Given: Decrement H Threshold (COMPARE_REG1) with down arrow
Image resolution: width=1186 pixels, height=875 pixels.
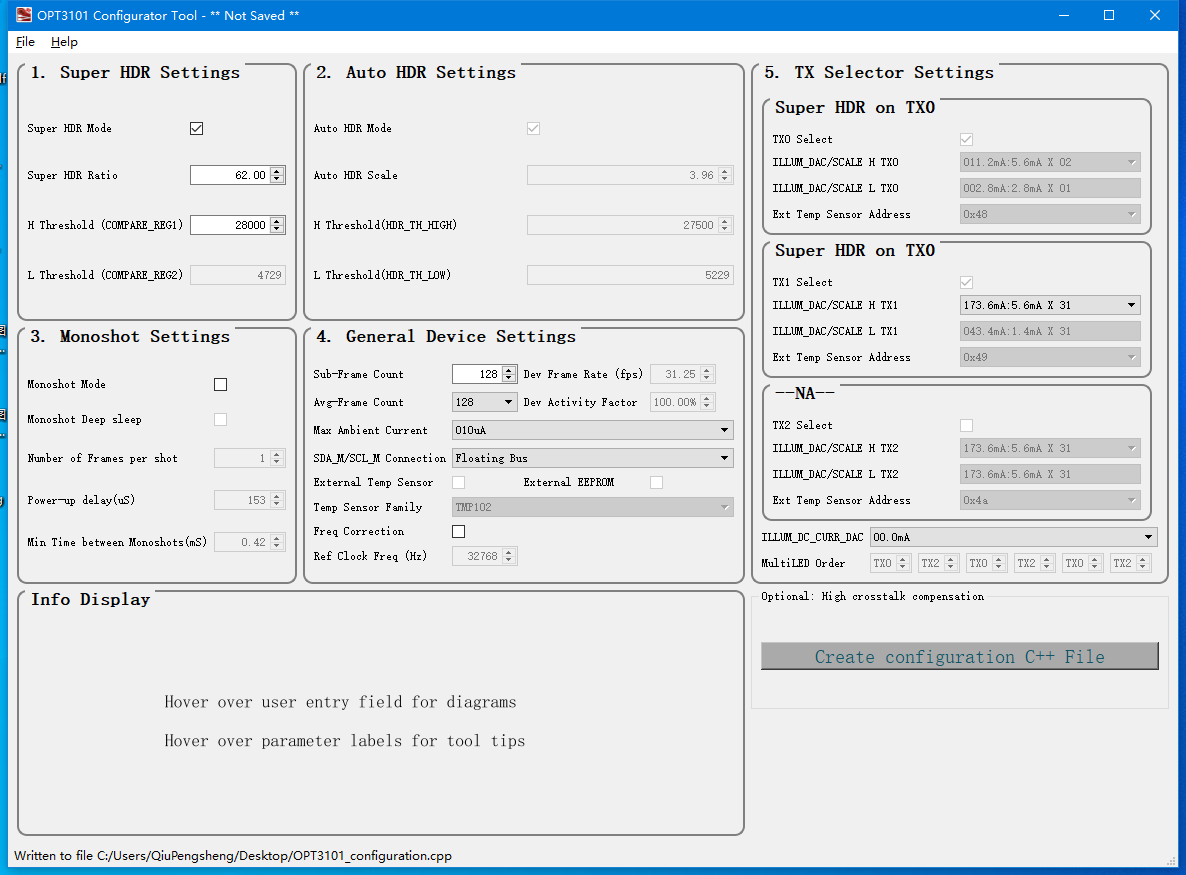Looking at the screenshot, I should (x=277, y=229).
